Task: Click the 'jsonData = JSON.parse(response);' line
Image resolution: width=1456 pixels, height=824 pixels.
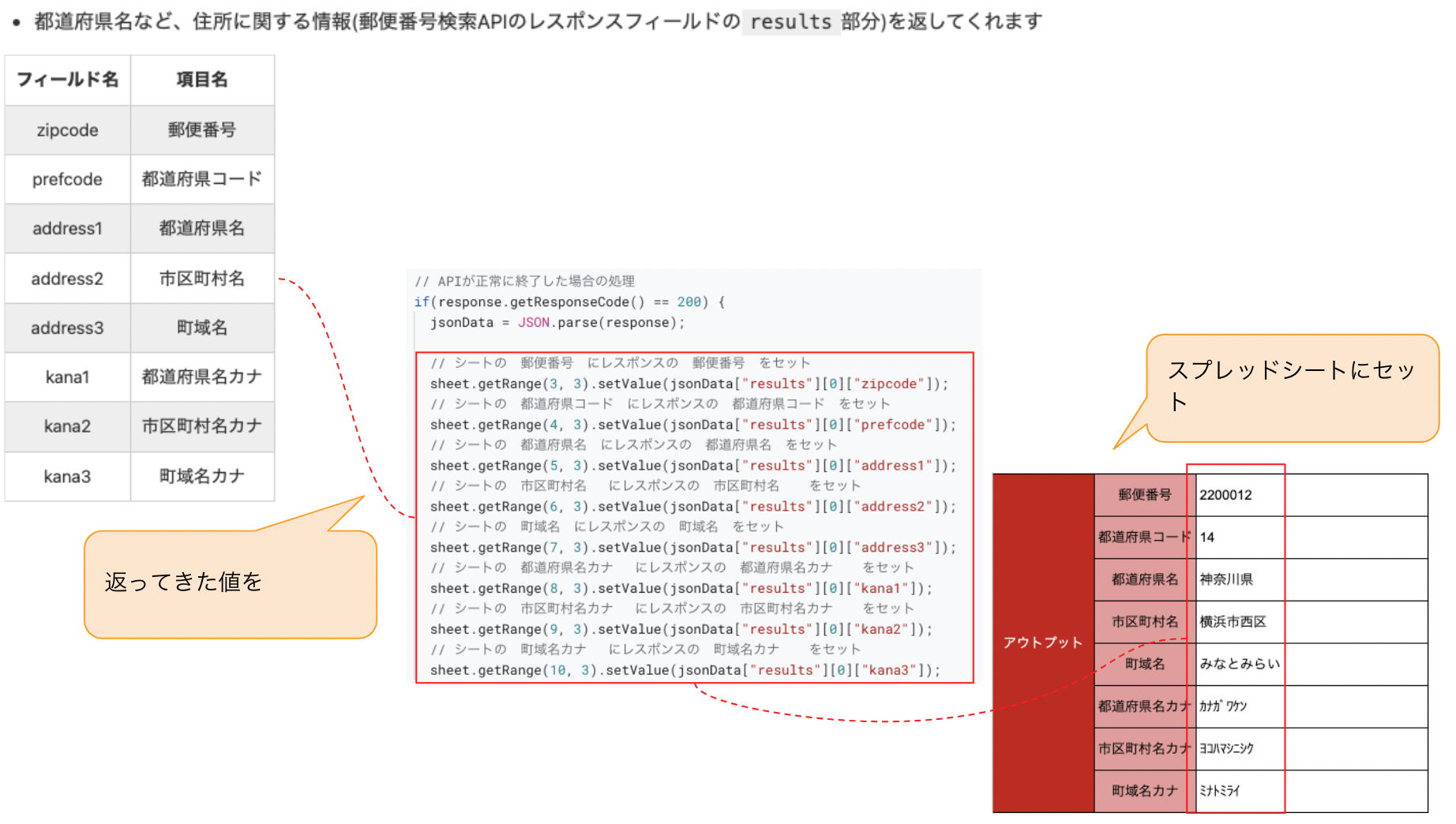Action: click(557, 323)
